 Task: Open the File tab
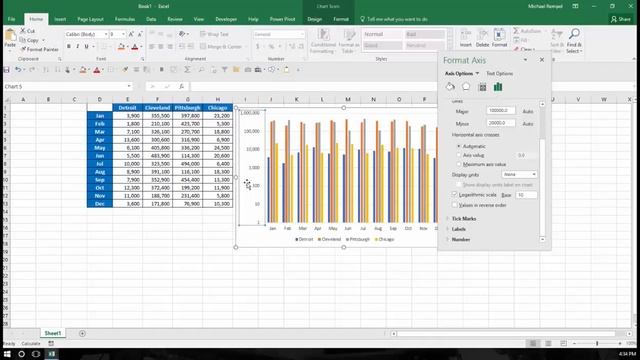pyautogui.click(x=11, y=19)
